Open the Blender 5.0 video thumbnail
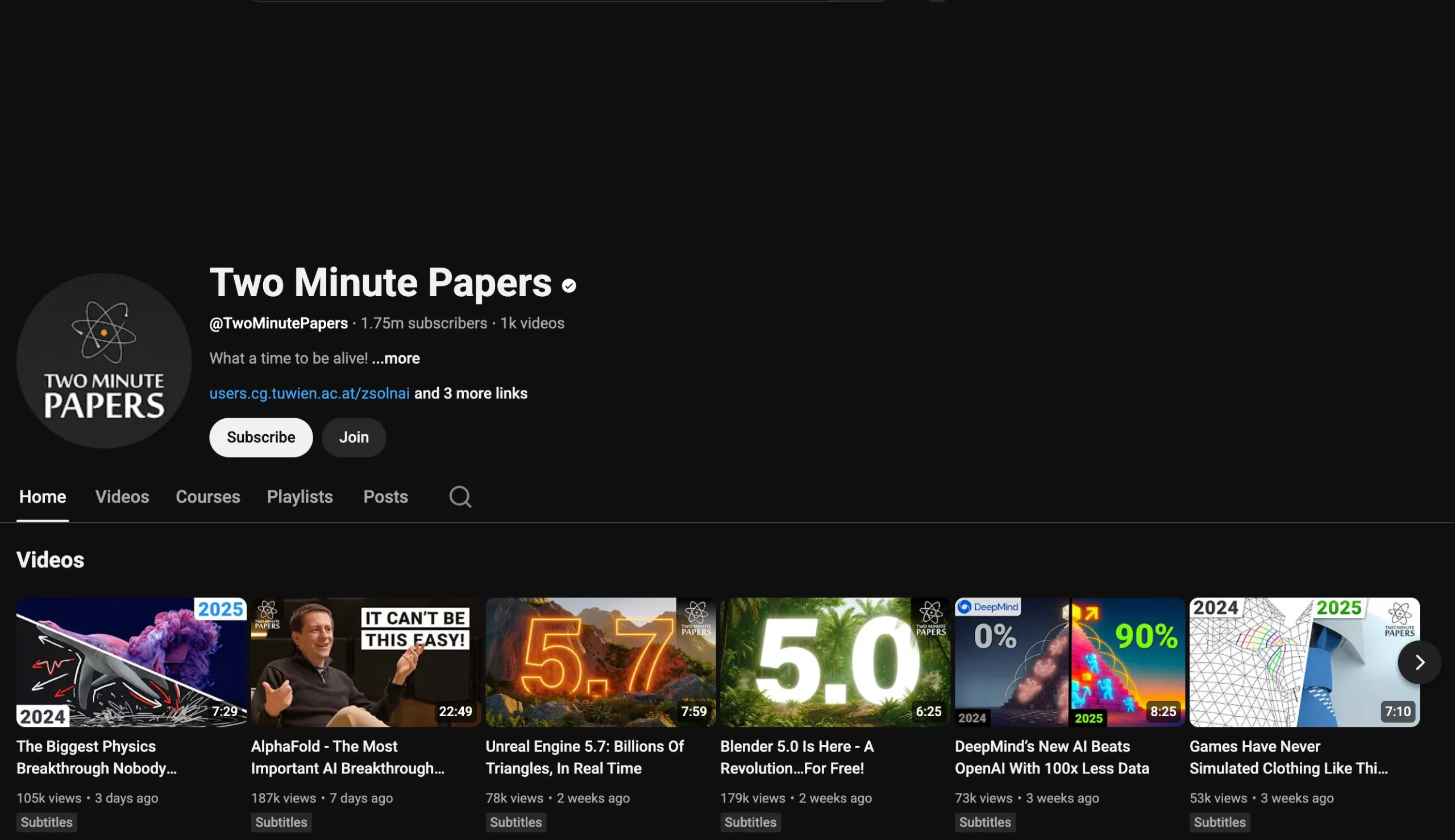 click(834, 661)
